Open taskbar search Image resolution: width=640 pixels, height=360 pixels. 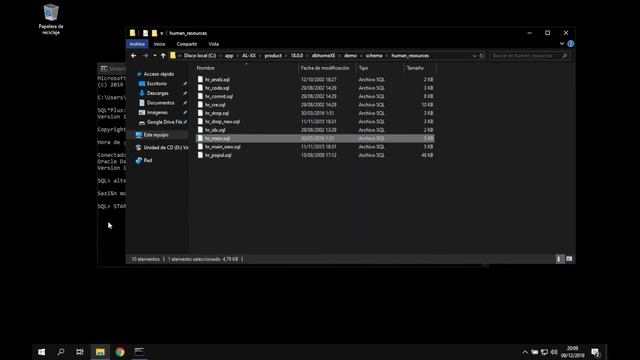(x=61, y=352)
